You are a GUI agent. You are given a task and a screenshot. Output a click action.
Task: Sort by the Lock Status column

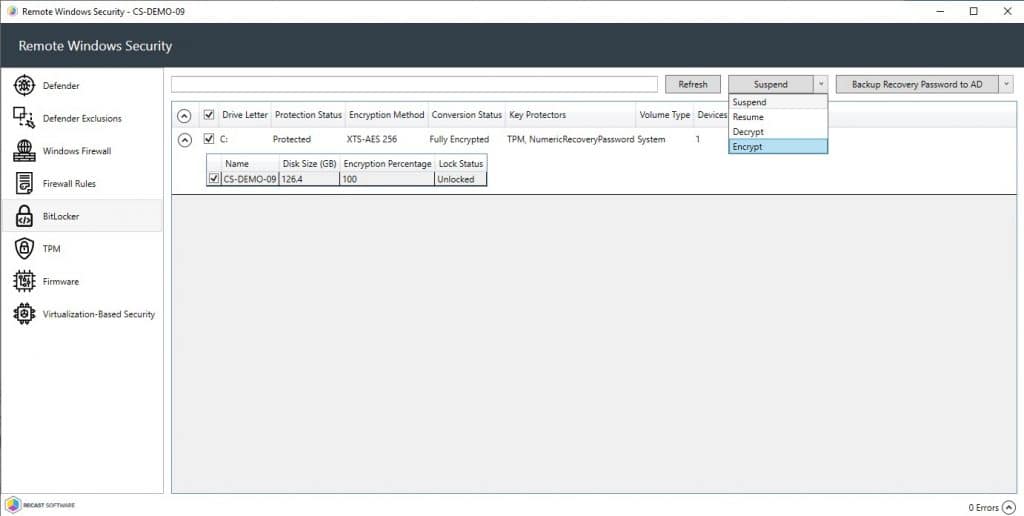[x=460, y=163]
